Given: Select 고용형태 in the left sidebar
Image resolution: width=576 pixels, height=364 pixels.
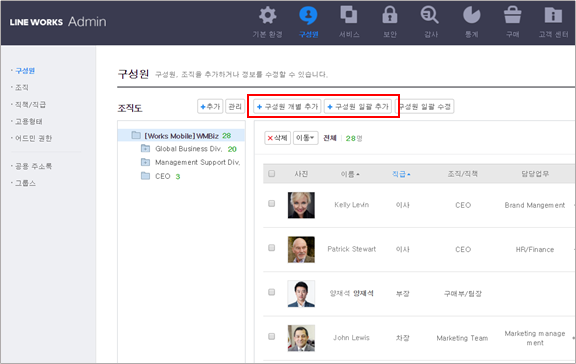Looking at the screenshot, I should coord(29,122).
